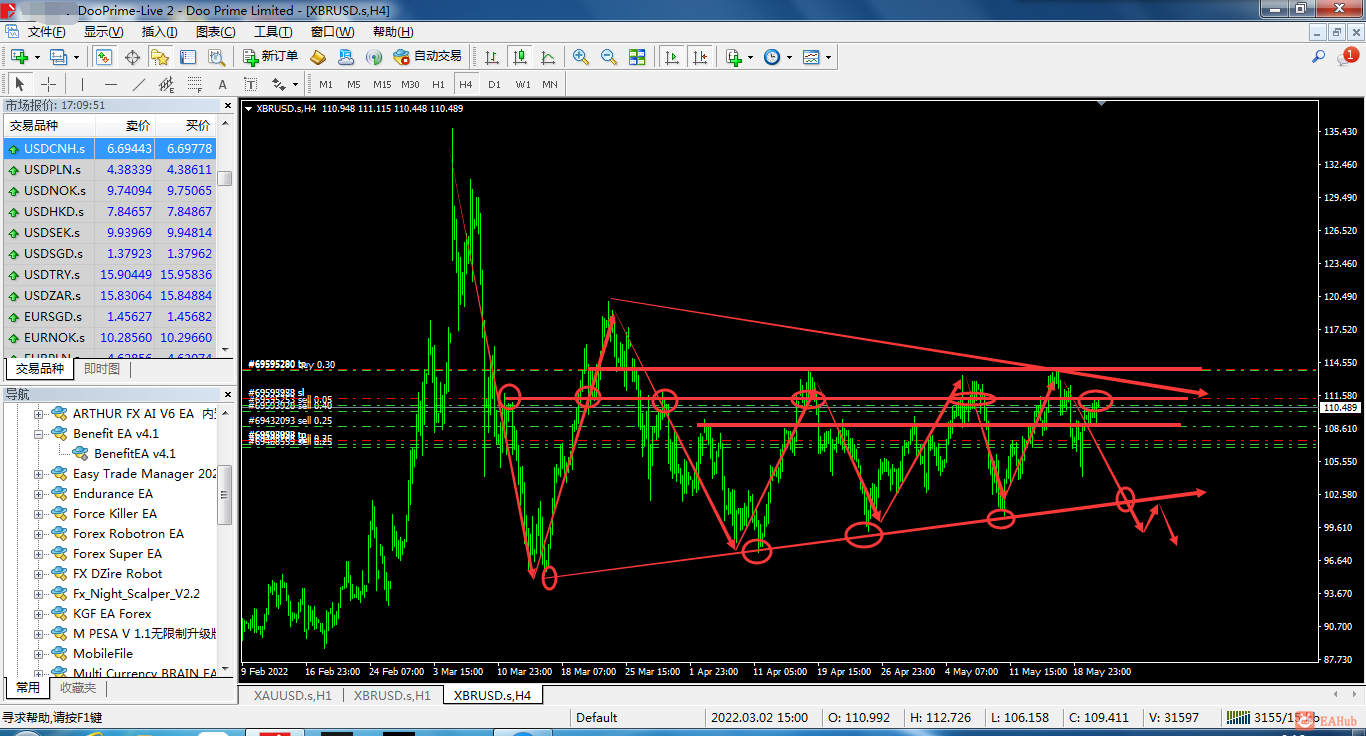Viewport: 1366px width, 736px height.
Task: Toggle the 自动交易 auto trading button
Action: click(x=428, y=57)
